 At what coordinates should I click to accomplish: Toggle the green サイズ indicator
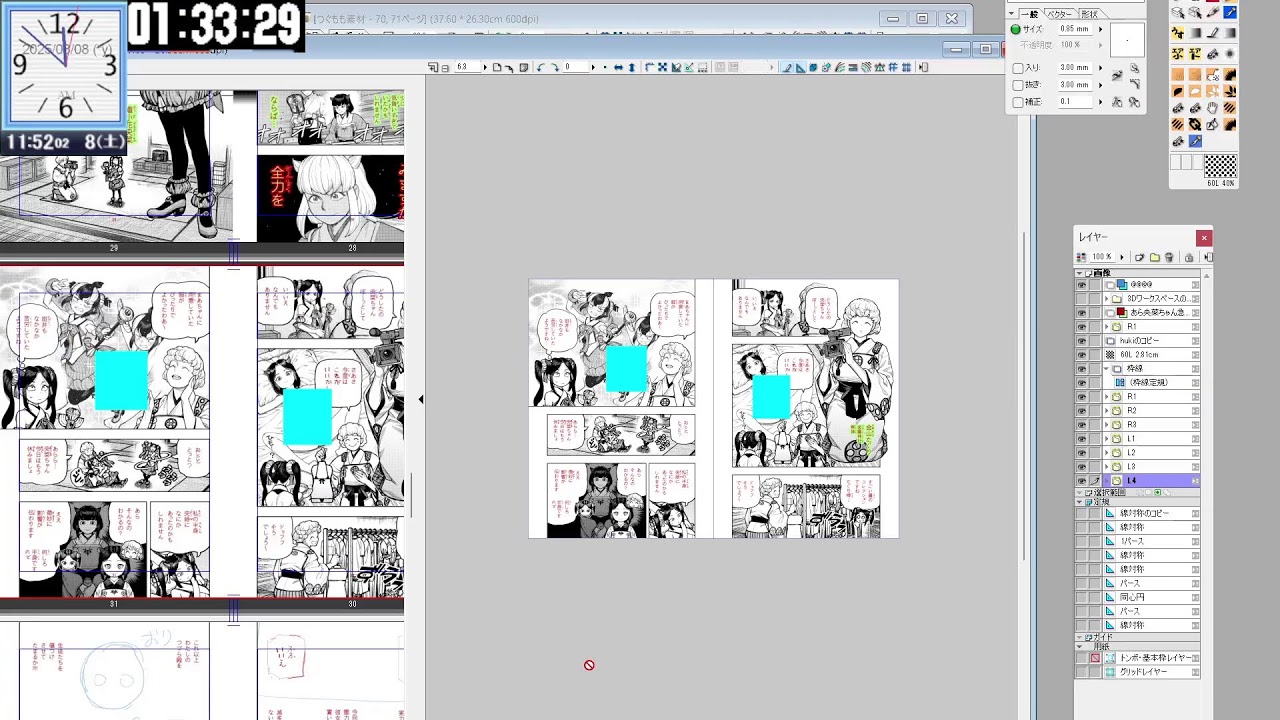1016,29
